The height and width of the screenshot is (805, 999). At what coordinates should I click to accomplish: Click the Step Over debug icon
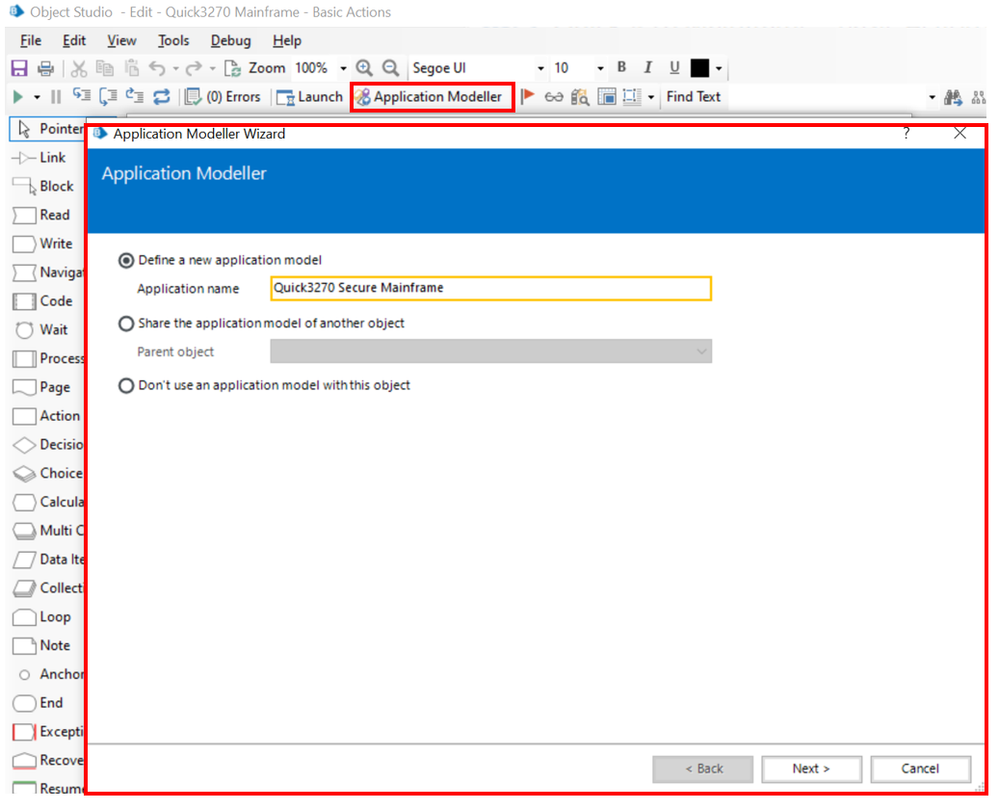108,96
